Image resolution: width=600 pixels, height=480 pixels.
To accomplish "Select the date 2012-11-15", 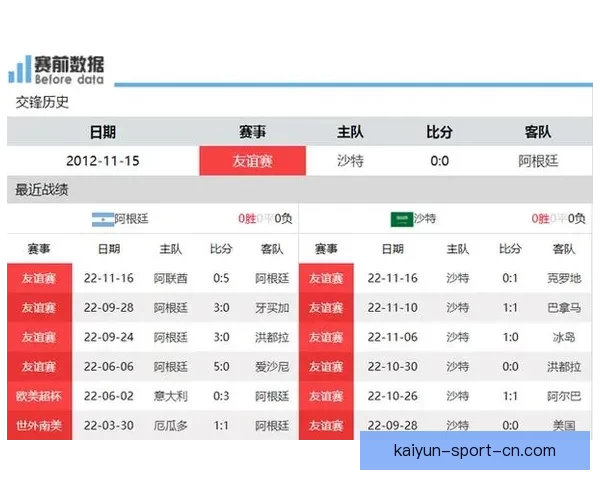I will [x=103, y=161].
